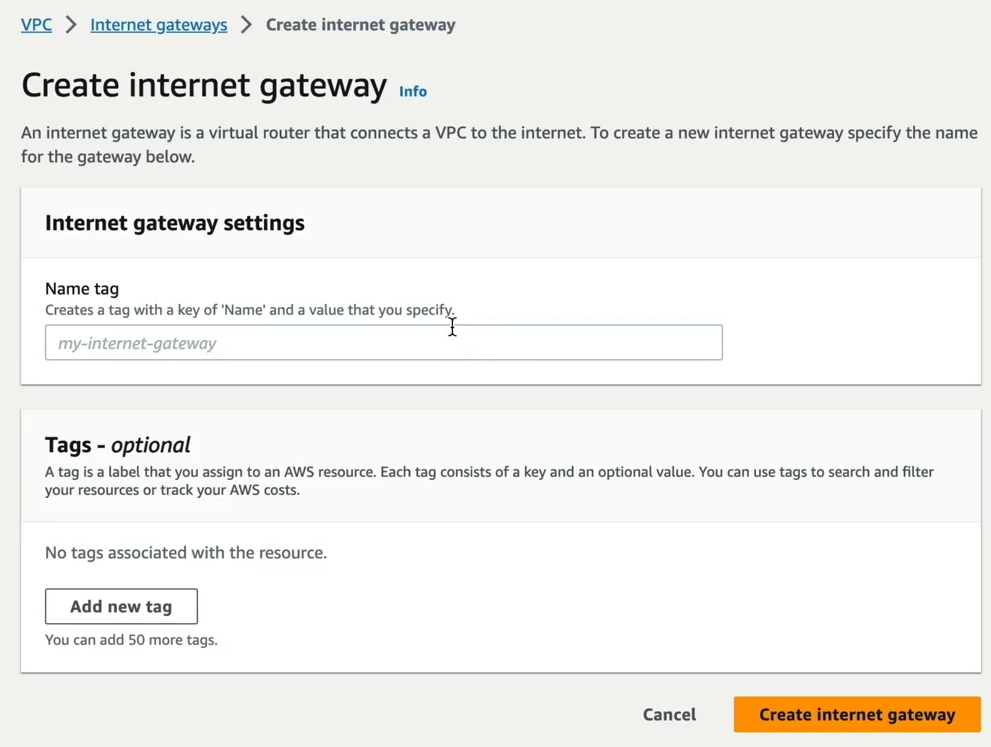Open the Info link beside page title
991x747 pixels.
click(x=413, y=92)
